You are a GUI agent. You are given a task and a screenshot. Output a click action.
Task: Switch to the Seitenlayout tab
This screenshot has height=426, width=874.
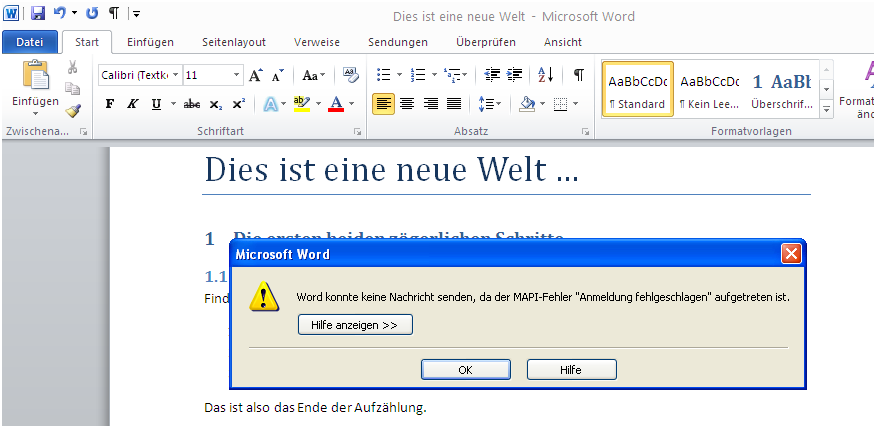[x=234, y=42]
